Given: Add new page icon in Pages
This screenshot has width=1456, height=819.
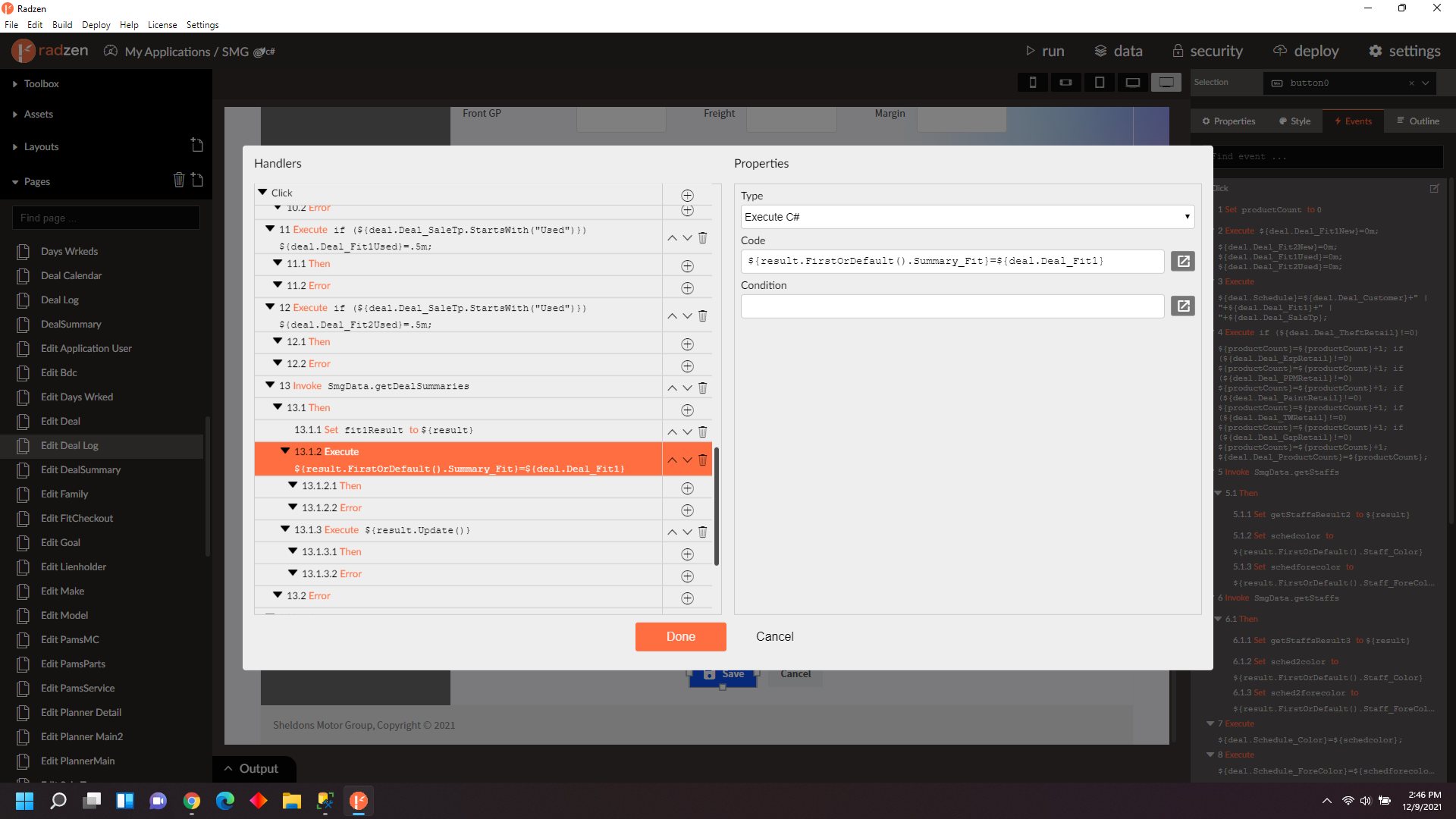Looking at the screenshot, I should tap(197, 180).
